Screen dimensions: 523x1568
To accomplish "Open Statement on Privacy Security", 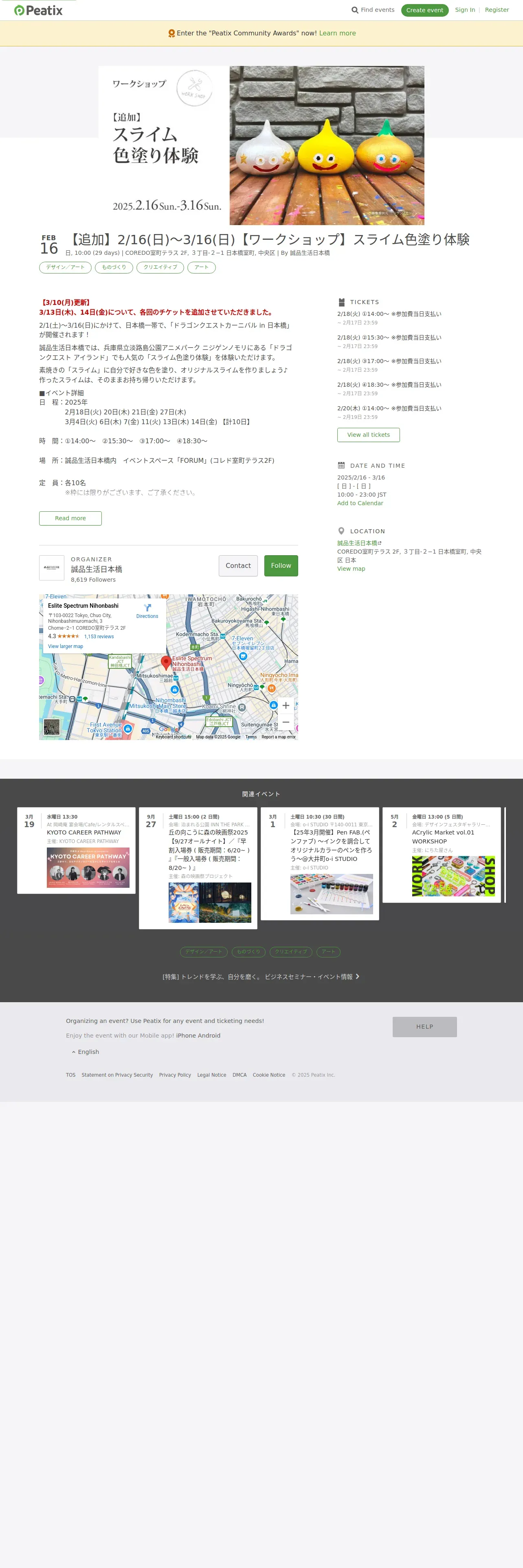I will coord(117,1075).
